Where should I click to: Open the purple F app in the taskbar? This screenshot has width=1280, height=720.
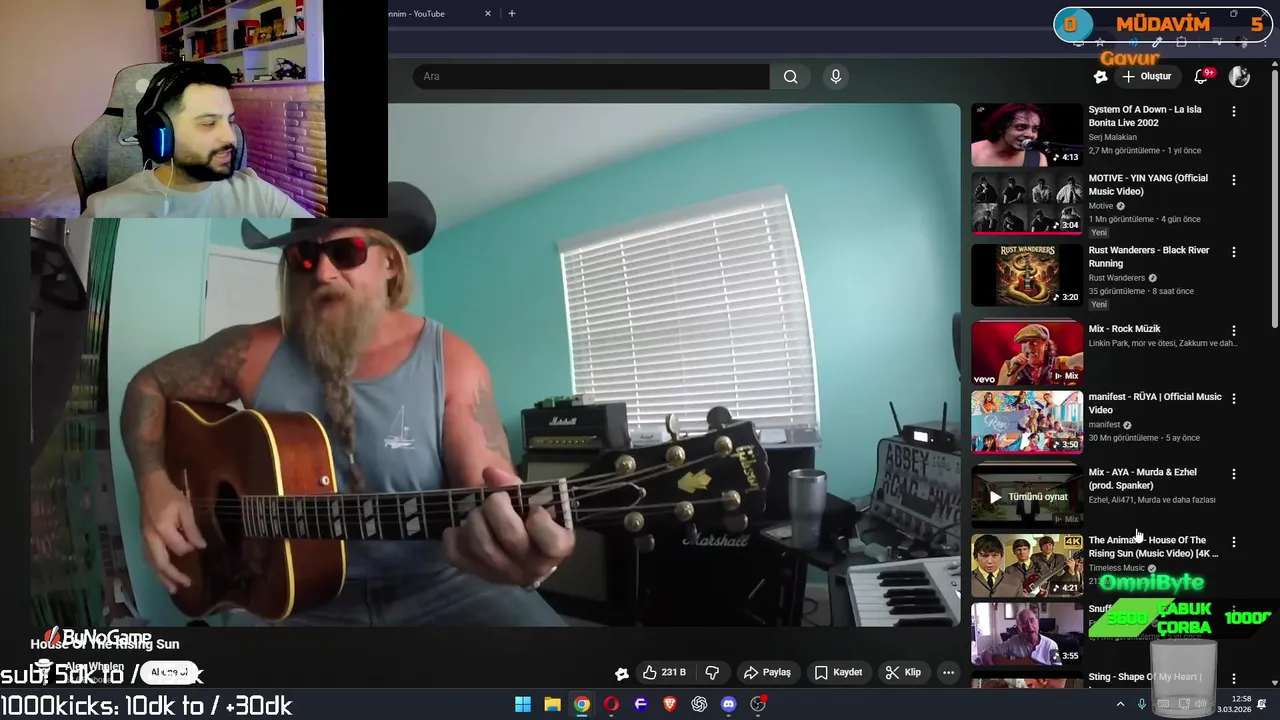click(641, 704)
